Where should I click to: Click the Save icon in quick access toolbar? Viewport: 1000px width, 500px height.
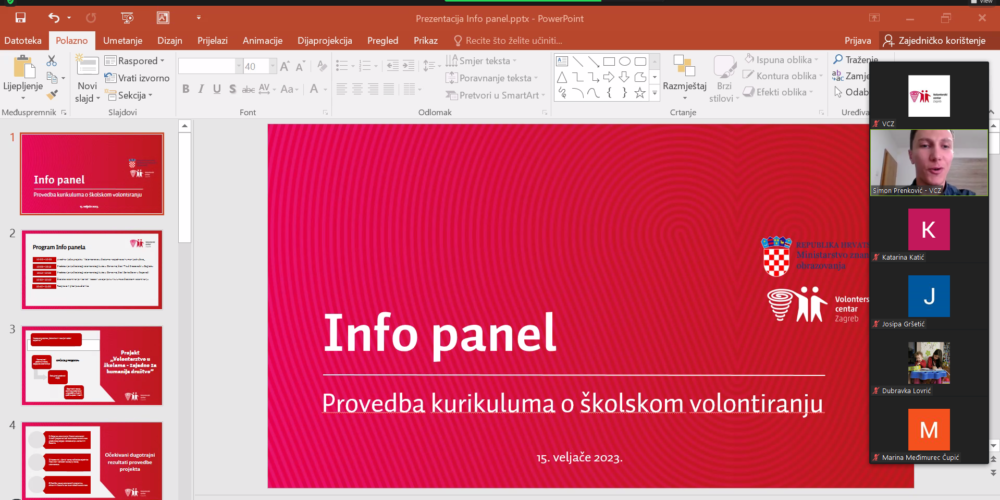point(20,18)
